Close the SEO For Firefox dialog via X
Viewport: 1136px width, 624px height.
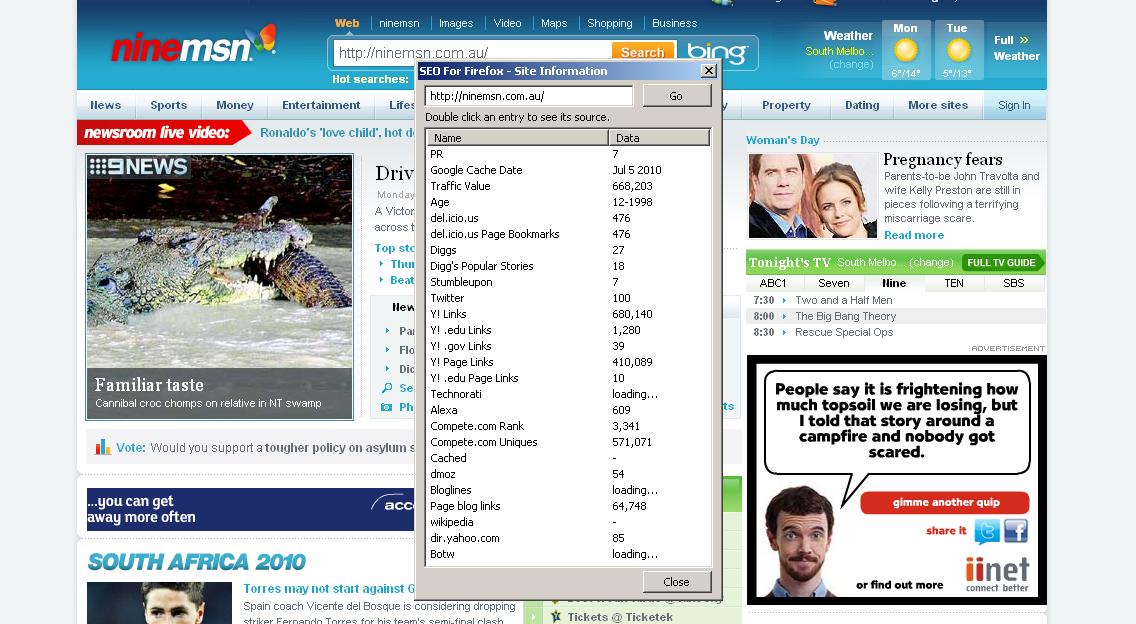[x=709, y=71]
